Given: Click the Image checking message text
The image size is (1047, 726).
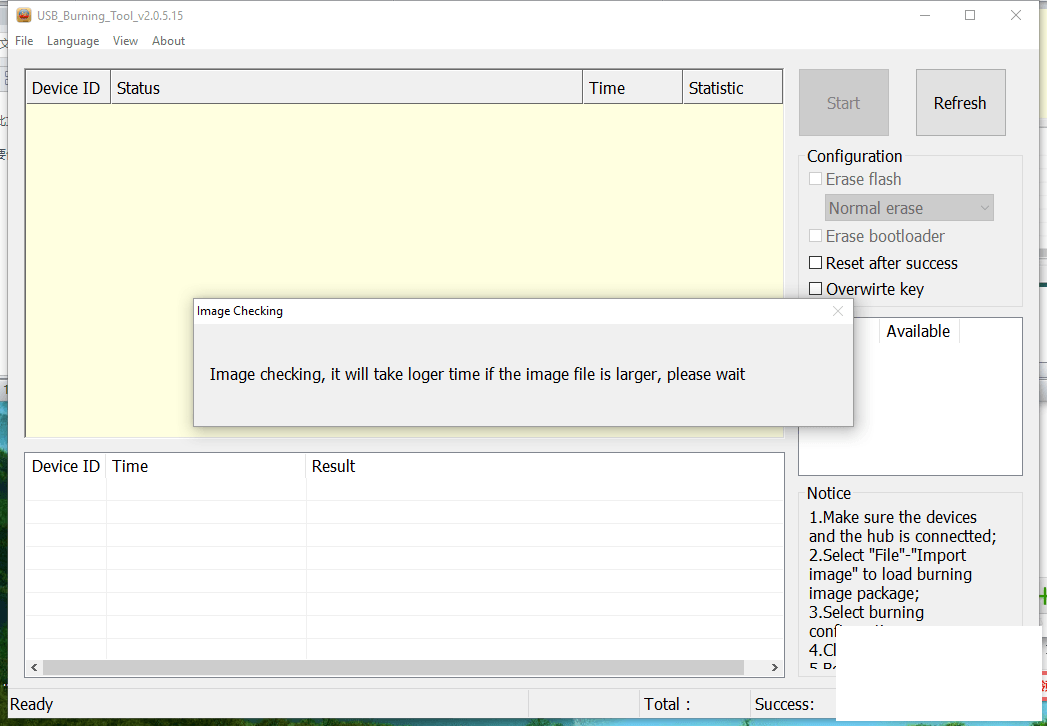Looking at the screenshot, I should (477, 375).
